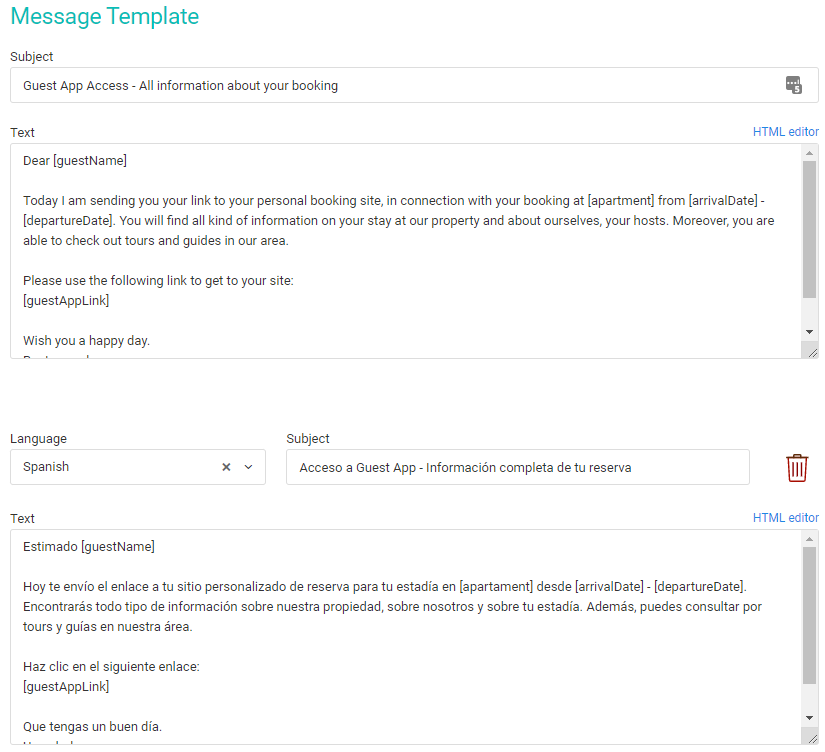Click into the Spanish Subject input

pyautogui.click(x=518, y=467)
